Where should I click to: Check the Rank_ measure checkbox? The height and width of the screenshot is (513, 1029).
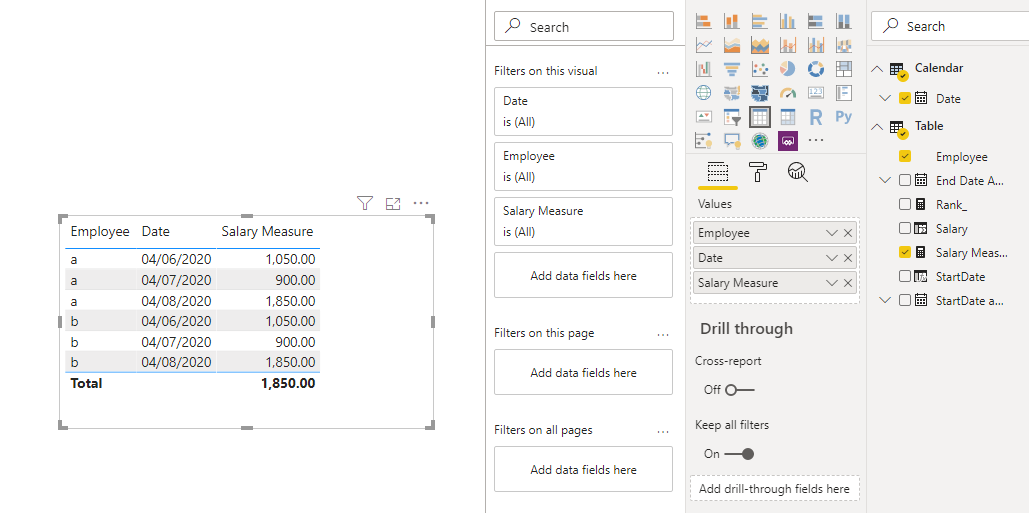click(x=905, y=204)
